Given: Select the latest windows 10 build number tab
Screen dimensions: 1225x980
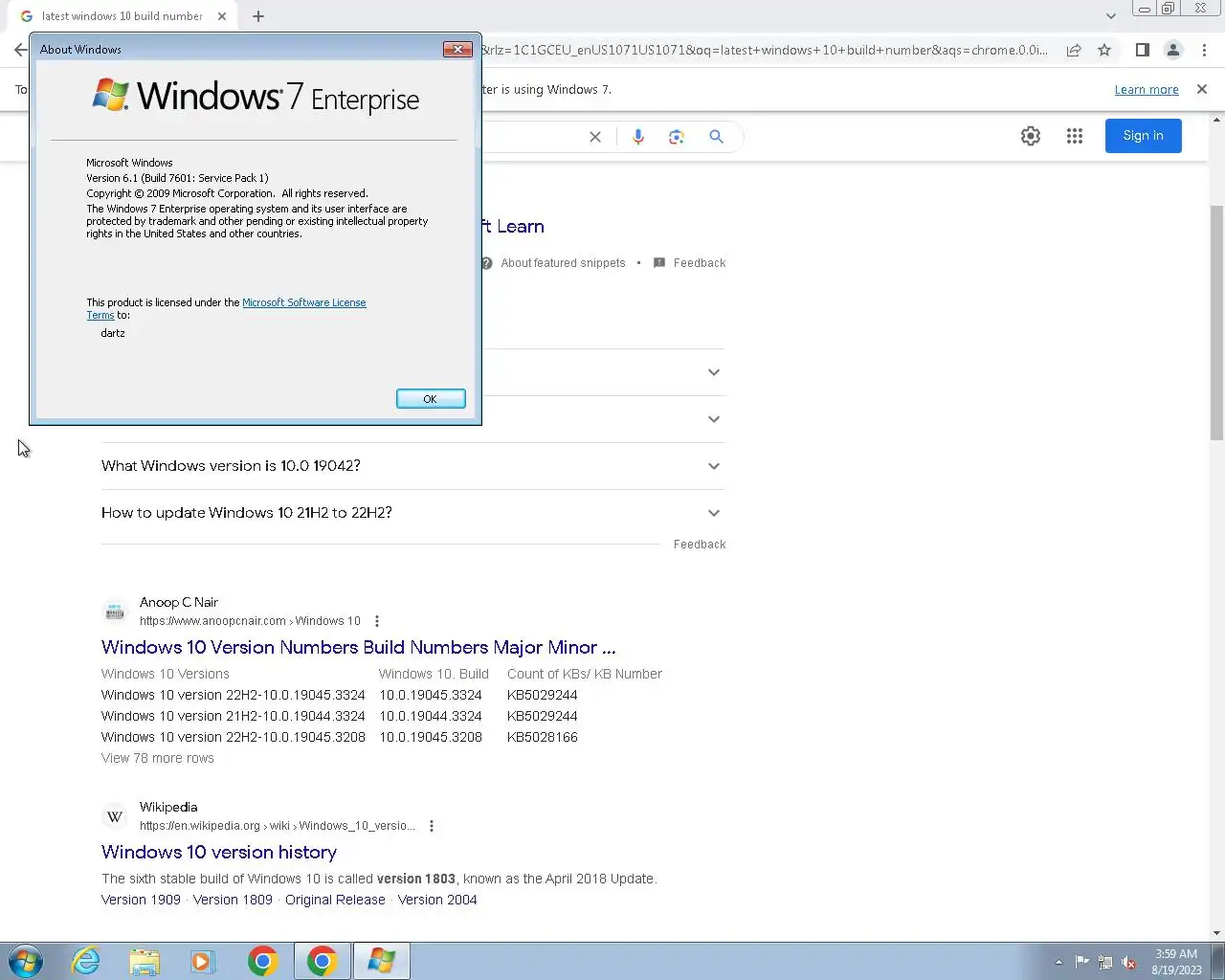Looking at the screenshot, I should (122, 16).
